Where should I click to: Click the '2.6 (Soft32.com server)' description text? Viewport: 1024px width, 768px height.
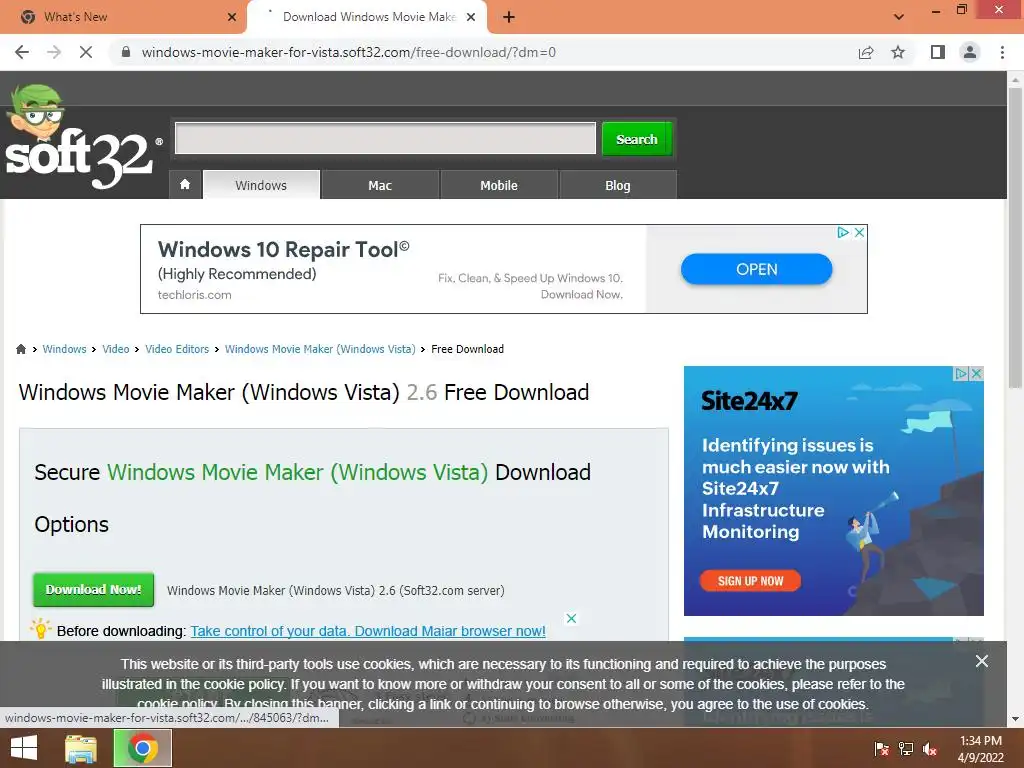pos(441,590)
